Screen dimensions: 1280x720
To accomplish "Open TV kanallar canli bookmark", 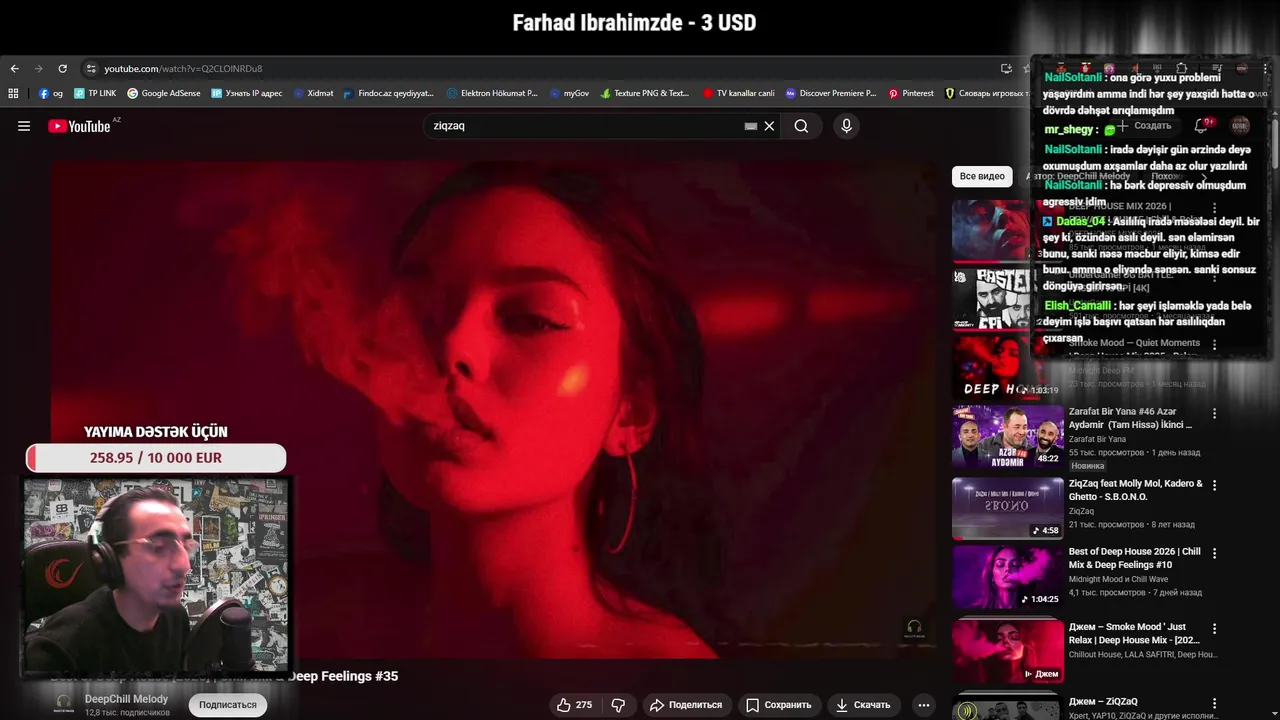I will [738, 93].
